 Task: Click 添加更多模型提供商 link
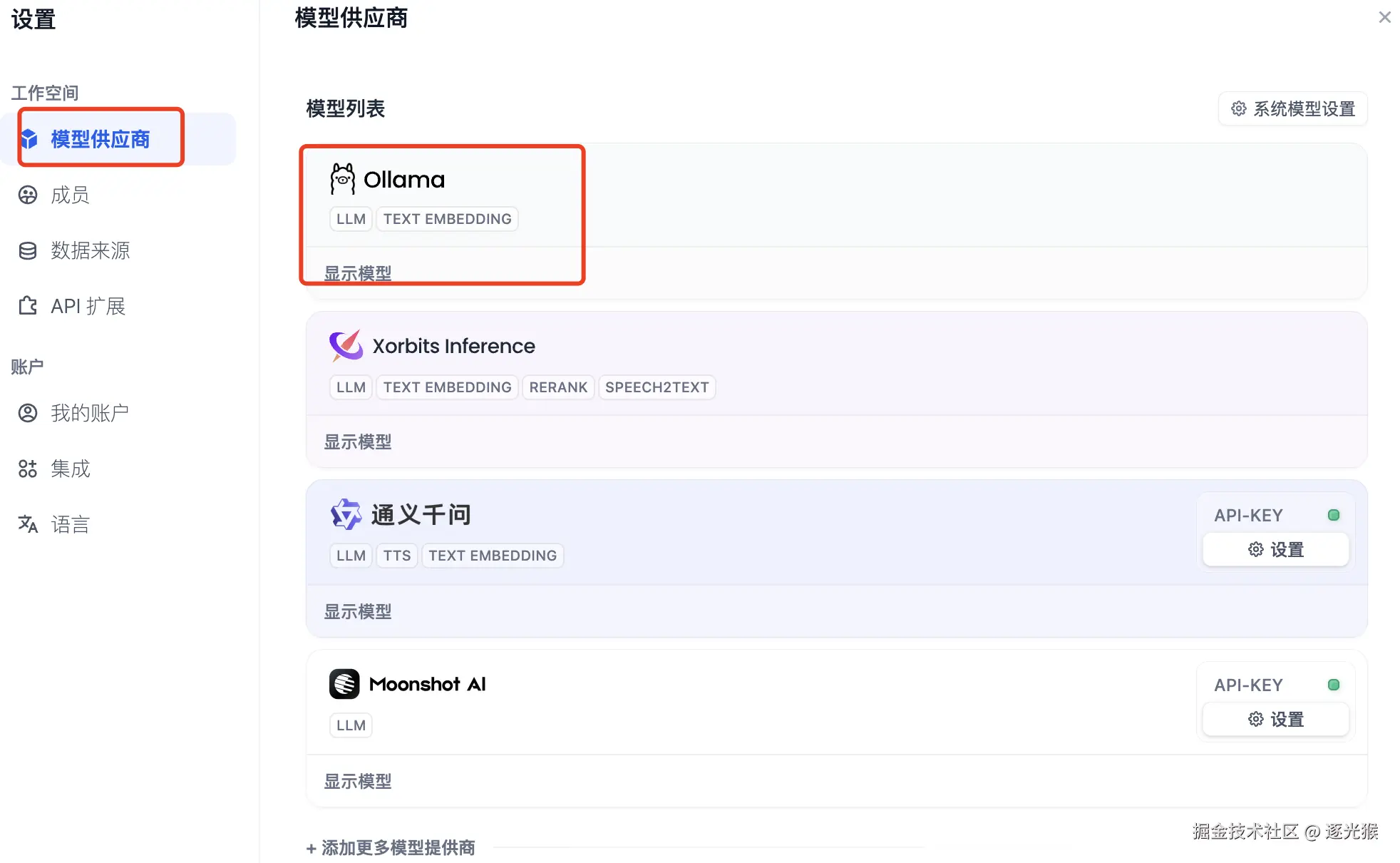pos(391,847)
